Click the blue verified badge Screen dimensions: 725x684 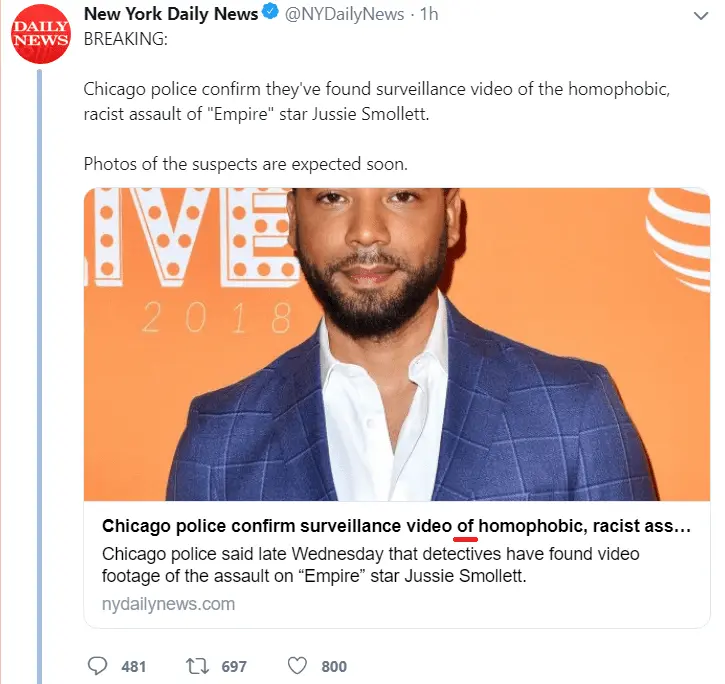point(271,11)
